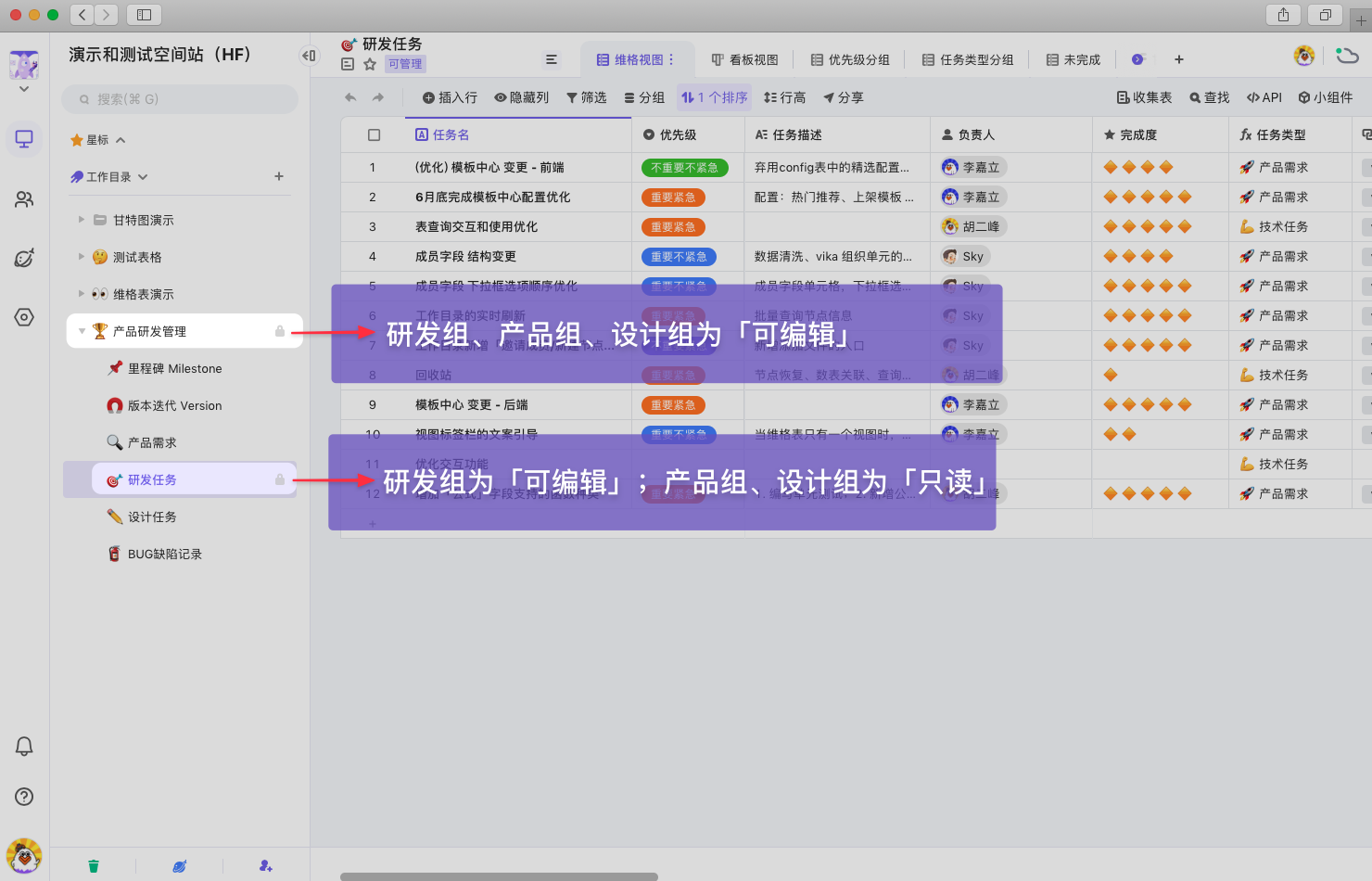Click the 完成度 rating in row 8
This screenshot has width=1372, height=881.
[1111, 375]
